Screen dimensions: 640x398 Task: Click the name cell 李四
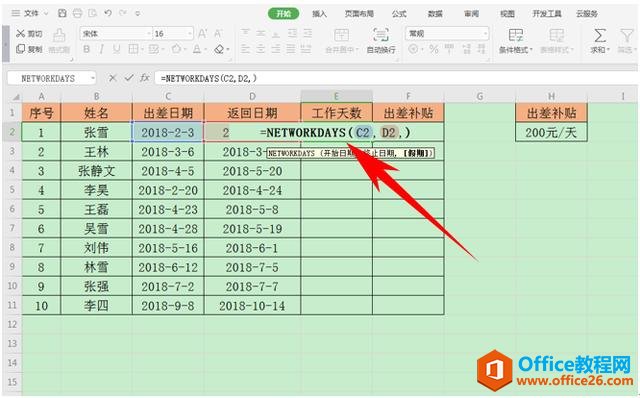click(x=96, y=306)
